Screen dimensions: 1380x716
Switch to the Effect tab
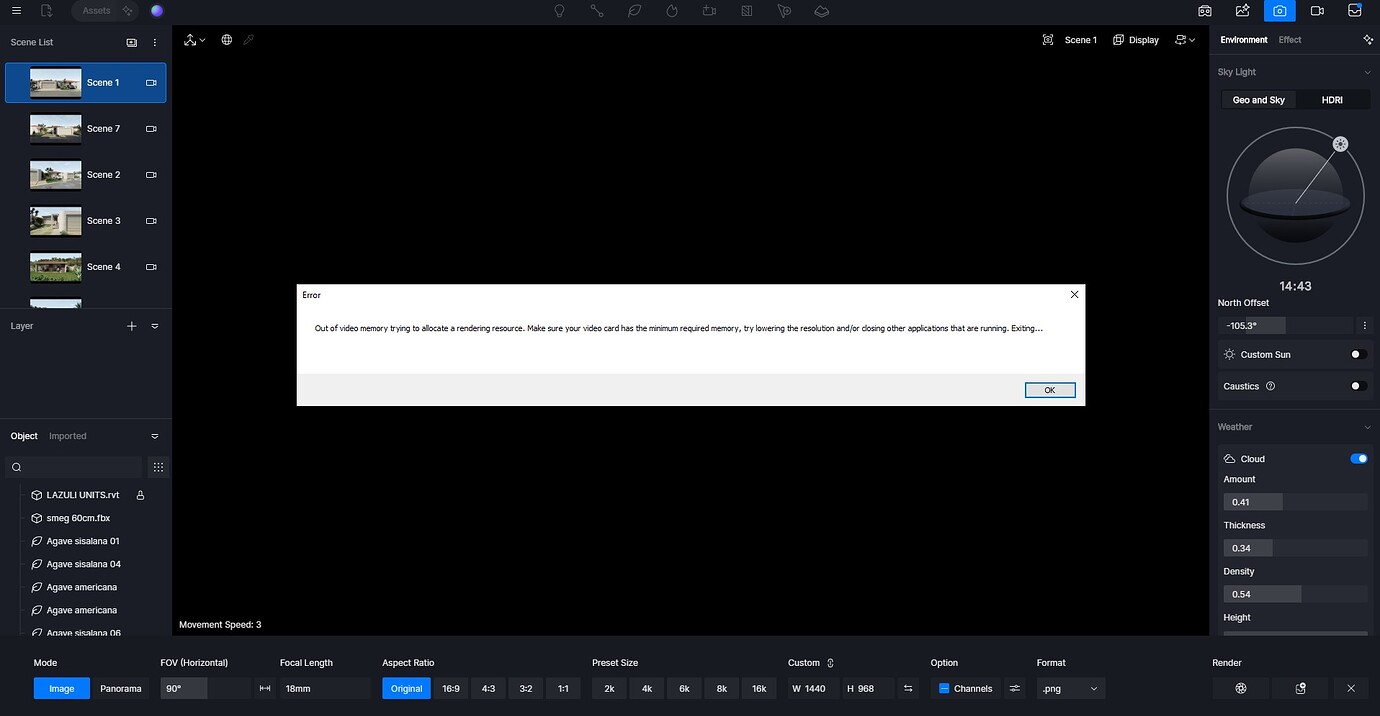click(x=1290, y=40)
